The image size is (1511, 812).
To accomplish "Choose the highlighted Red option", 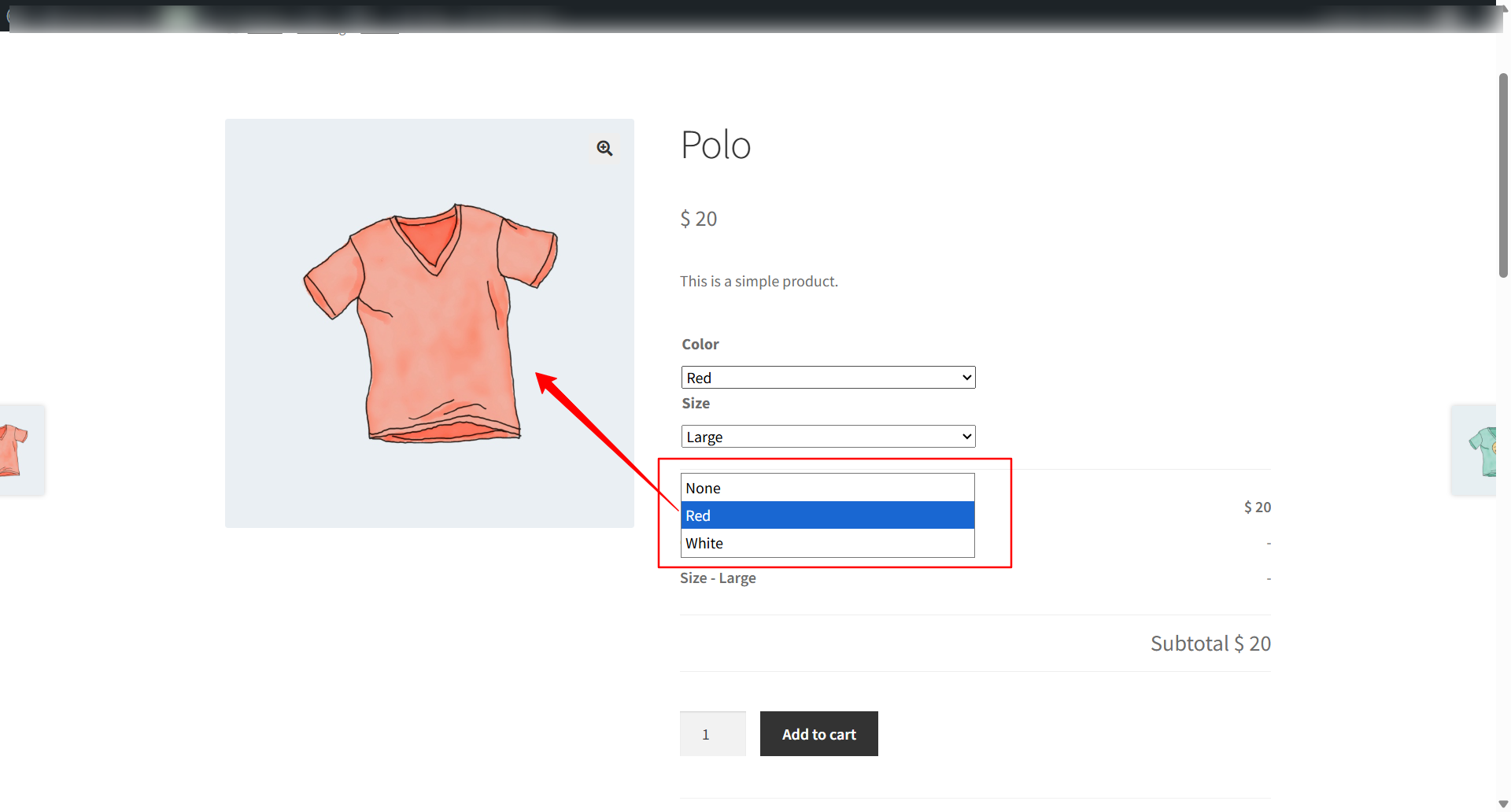I will click(x=827, y=515).
